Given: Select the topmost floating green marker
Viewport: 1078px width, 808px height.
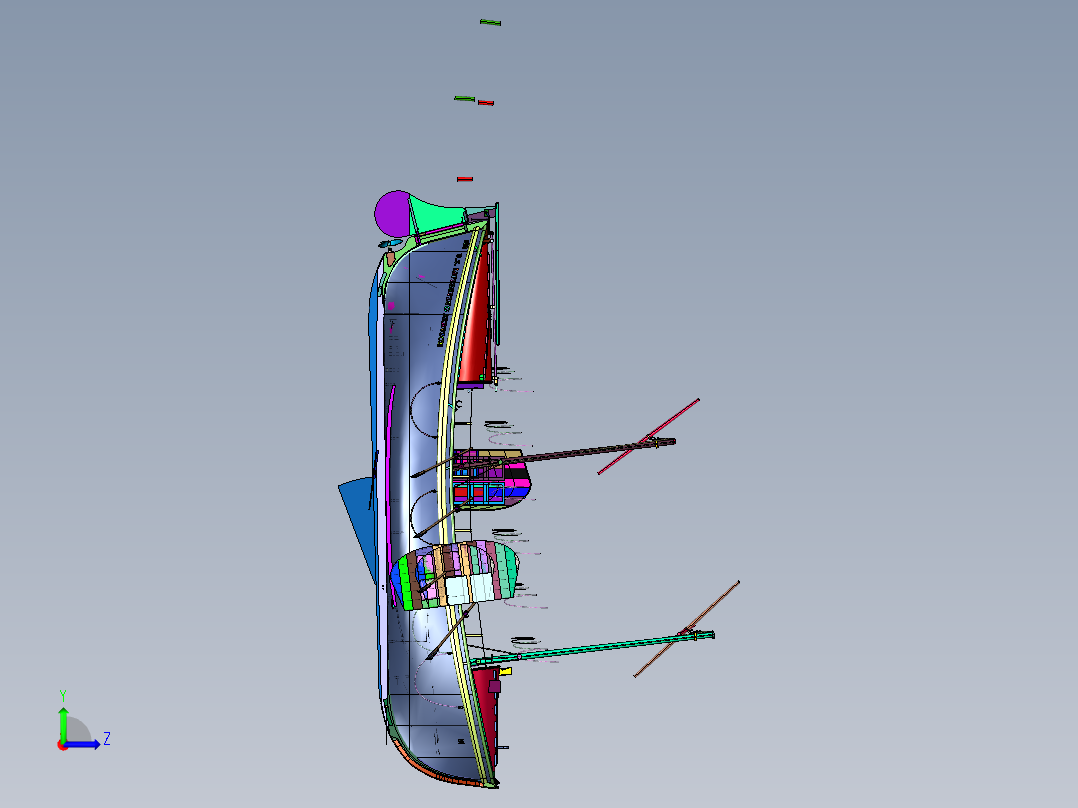Looking at the screenshot, I should click(490, 23).
